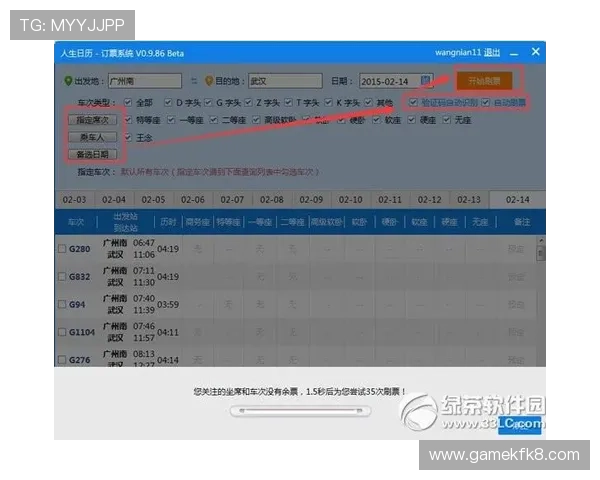Switch to the 02-10 date tab

click(351, 199)
